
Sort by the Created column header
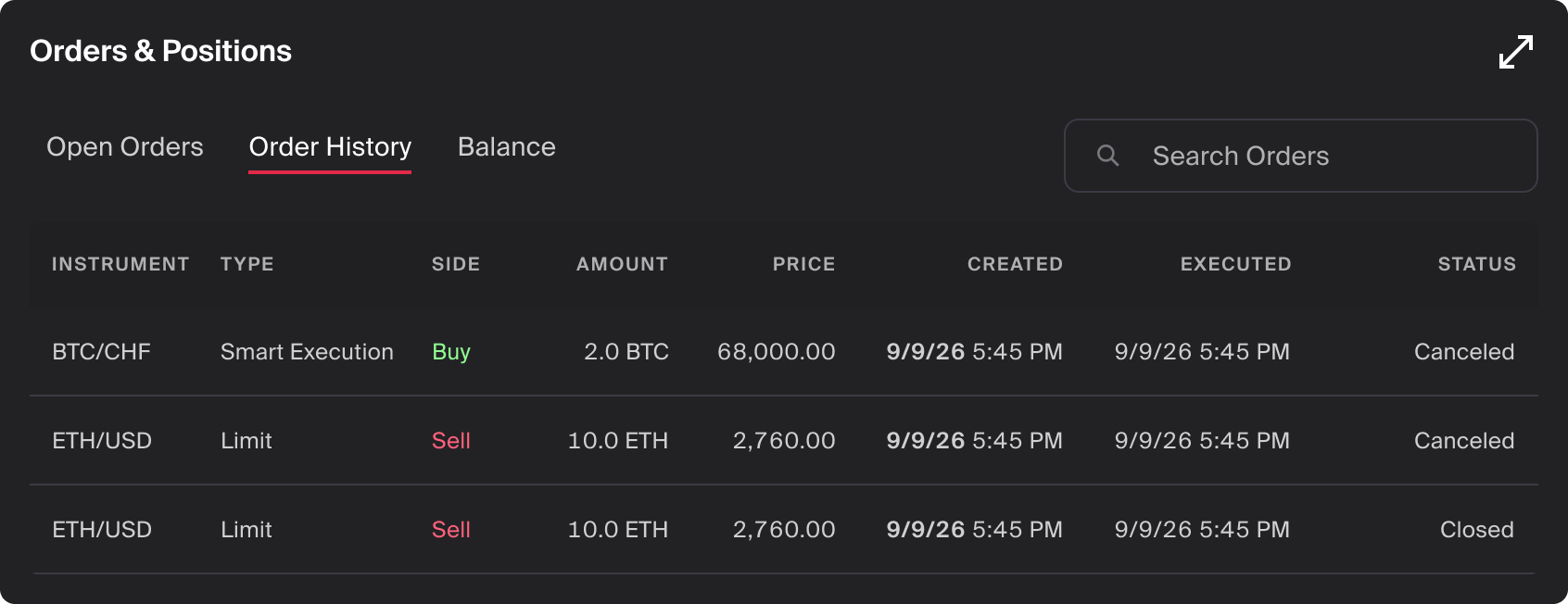click(1015, 264)
